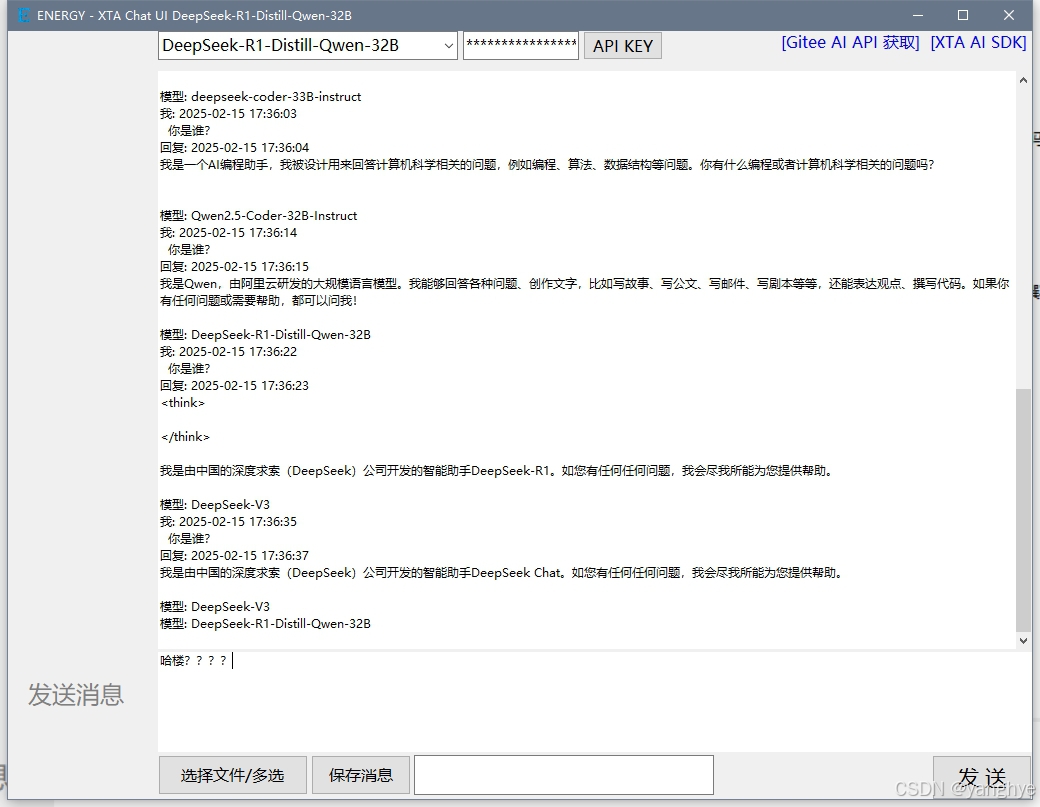Click the 发送 send button

click(982, 776)
